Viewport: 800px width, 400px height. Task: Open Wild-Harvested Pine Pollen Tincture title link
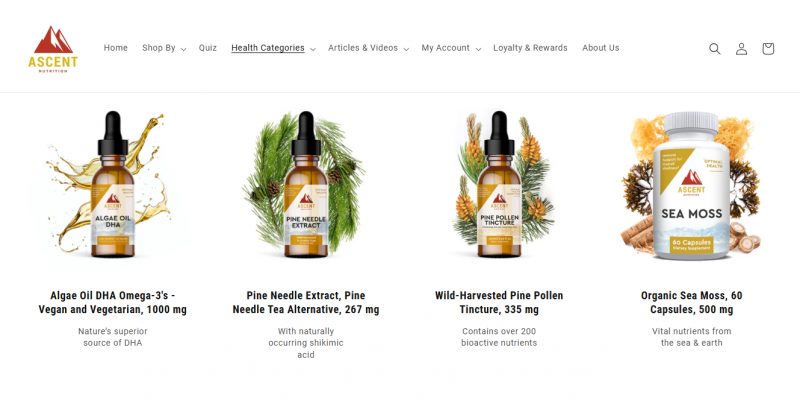point(499,303)
